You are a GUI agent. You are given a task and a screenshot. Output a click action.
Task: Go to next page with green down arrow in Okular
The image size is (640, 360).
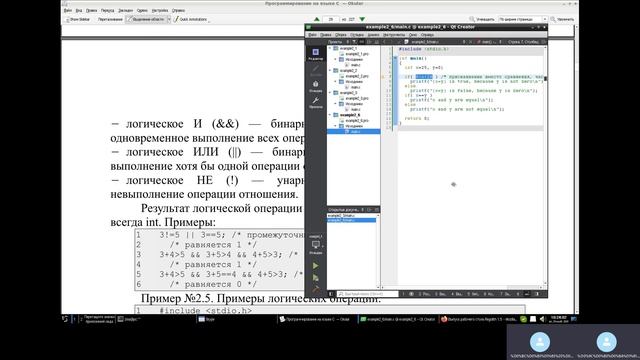click(362, 19)
